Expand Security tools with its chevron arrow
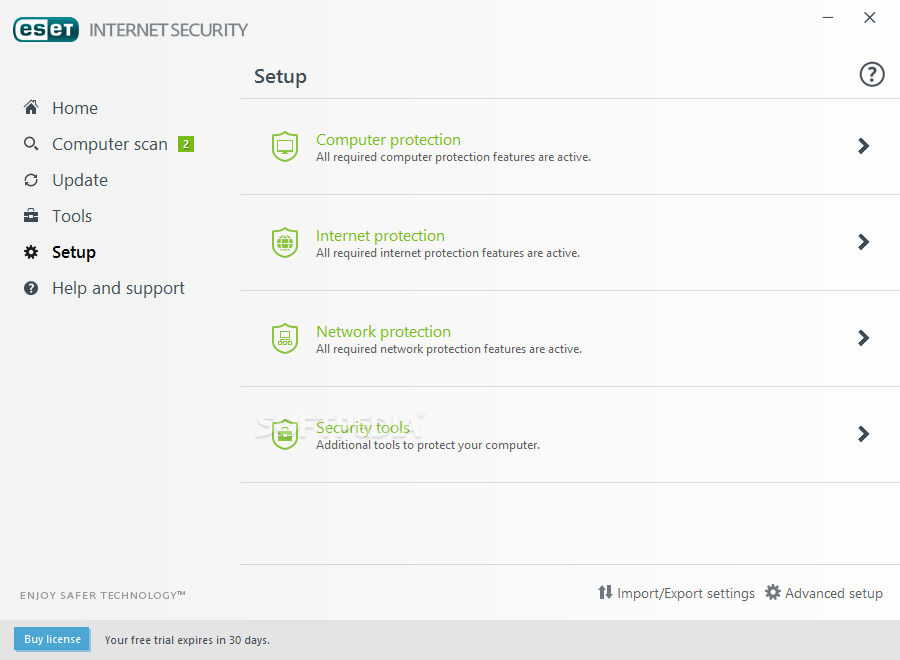The width and height of the screenshot is (900, 660). (x=863, y=434)
